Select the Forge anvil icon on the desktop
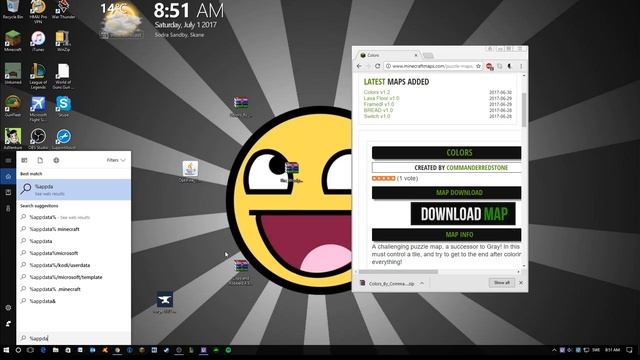Image resolution: width=640 pixels, height=360 pixels. 164,302
